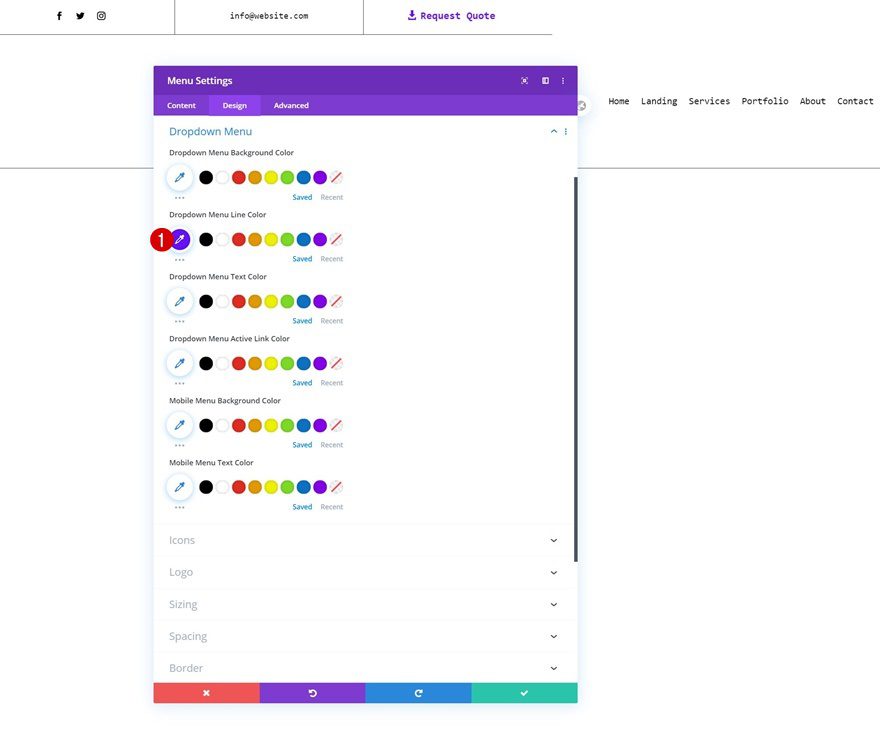This screenshot has height=751, width=880.
Task: Click the Request Quote link
Action: (x=451, y=16)
